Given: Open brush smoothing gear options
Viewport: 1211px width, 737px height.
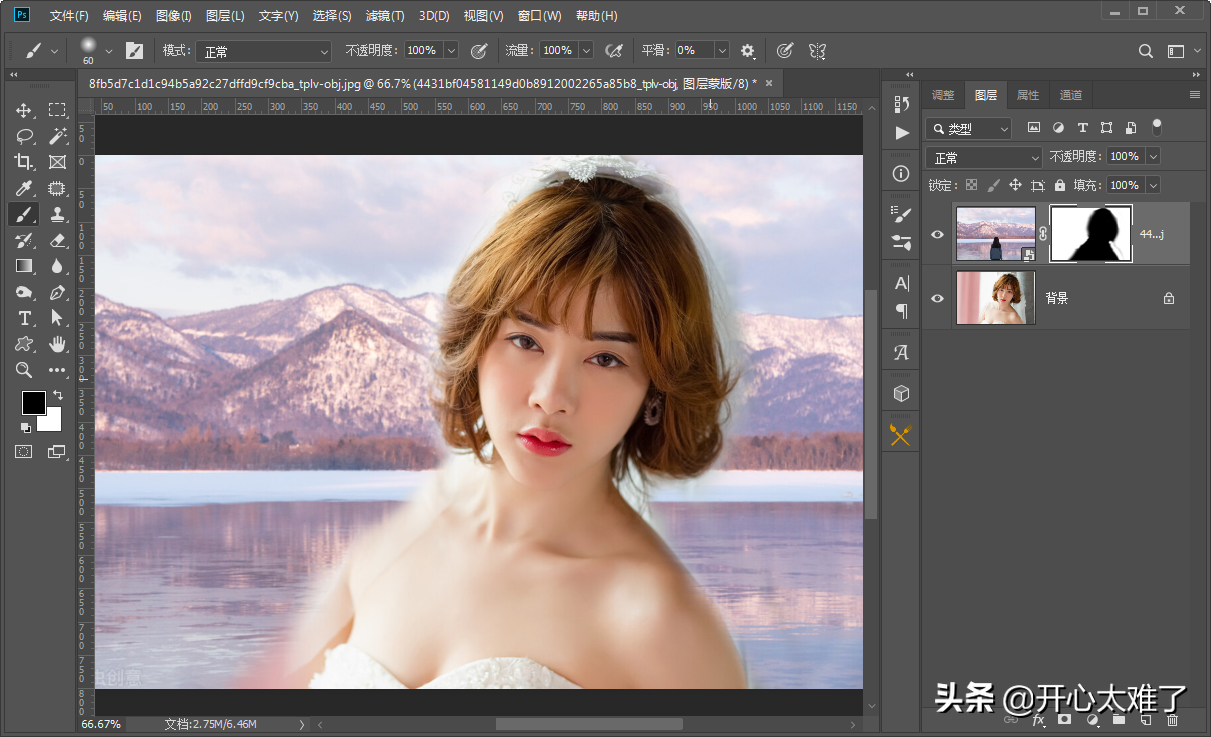Looking at the screenshot, I should 748,50.
